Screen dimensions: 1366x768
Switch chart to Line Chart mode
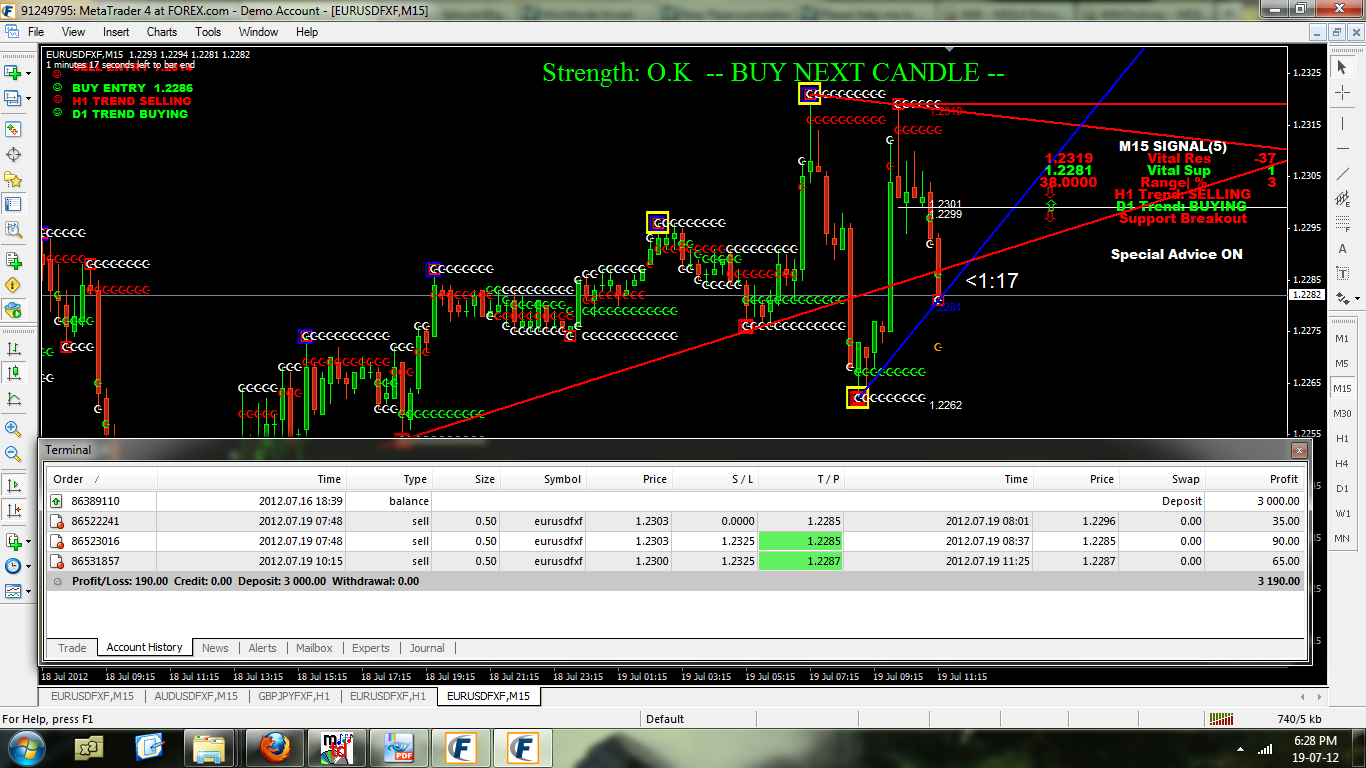tap(13, 400)
